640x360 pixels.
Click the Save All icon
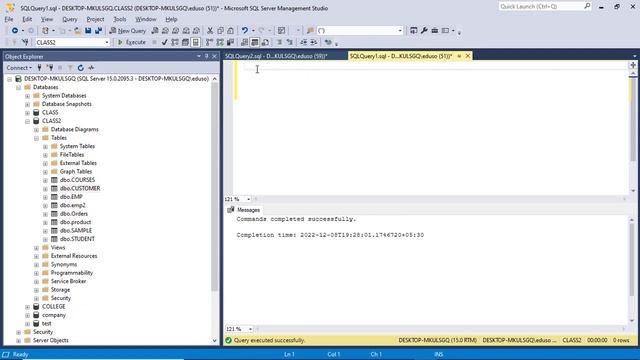pos(98,31)
